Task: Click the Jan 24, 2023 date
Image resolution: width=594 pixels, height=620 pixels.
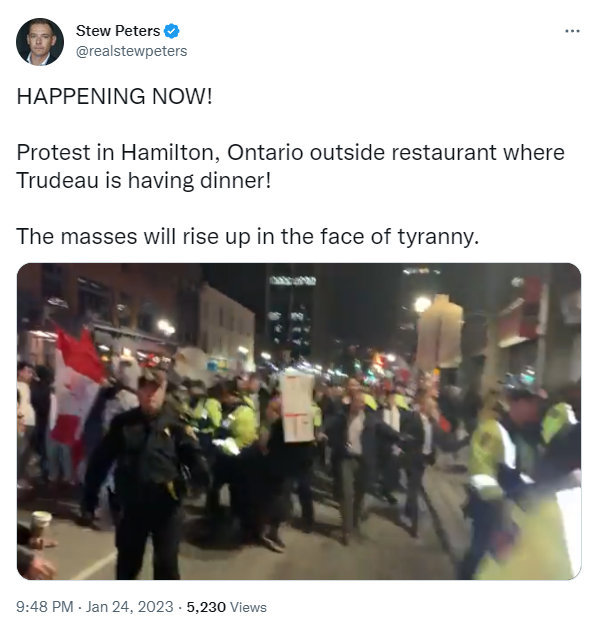Action: click(x=130, y=607)
